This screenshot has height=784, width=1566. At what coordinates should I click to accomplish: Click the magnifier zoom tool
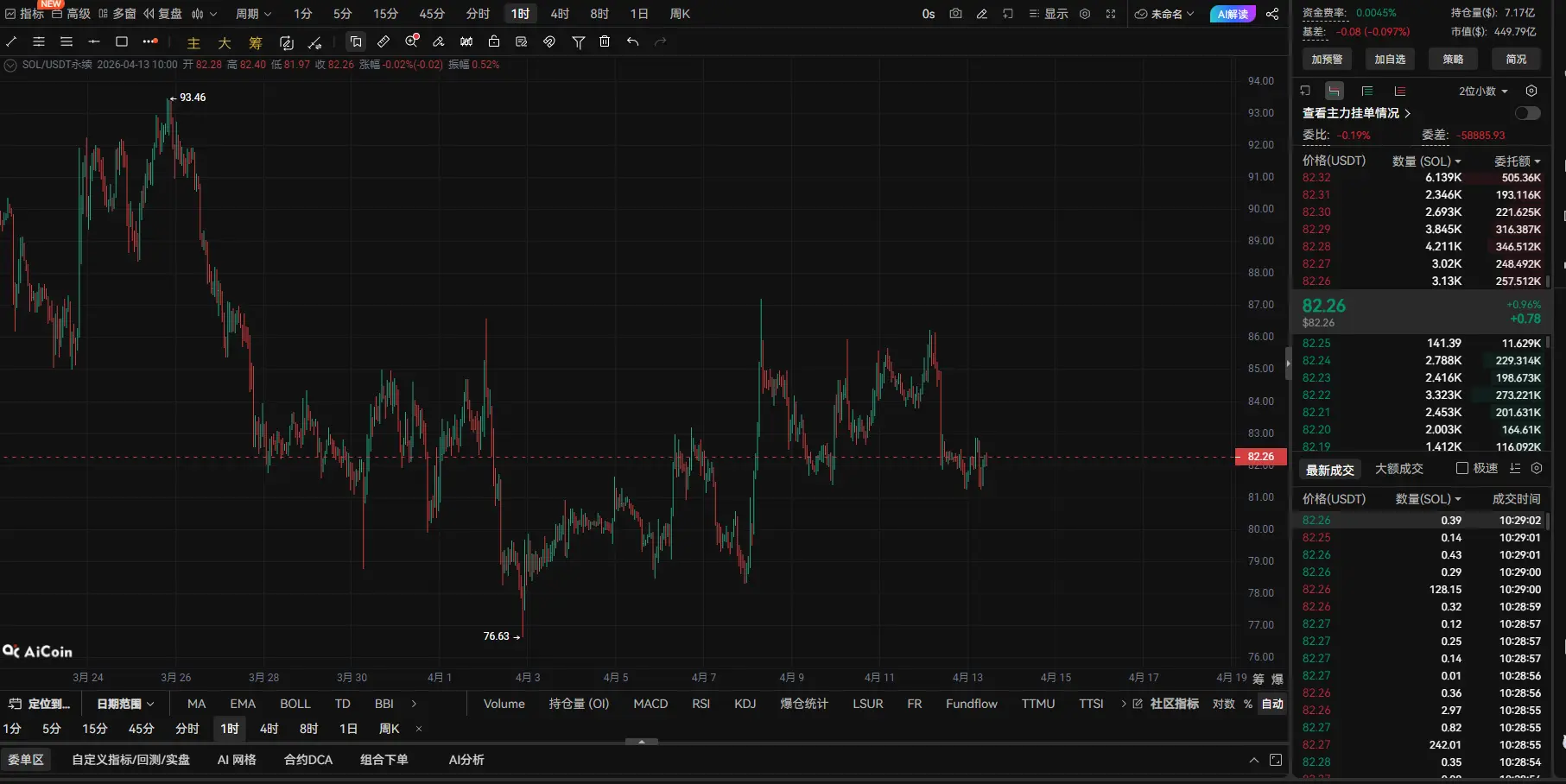pos(412,41)
